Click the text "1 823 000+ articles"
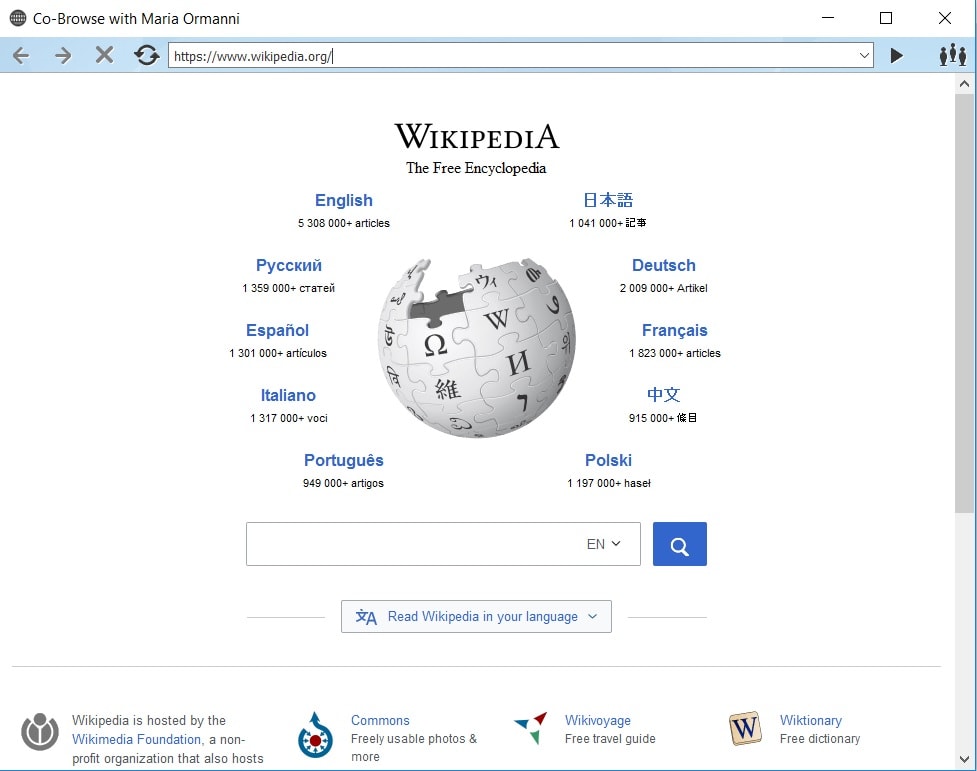The height and width of the screenshot is (771, 977). pyautogui.click(x=675, y=353)
